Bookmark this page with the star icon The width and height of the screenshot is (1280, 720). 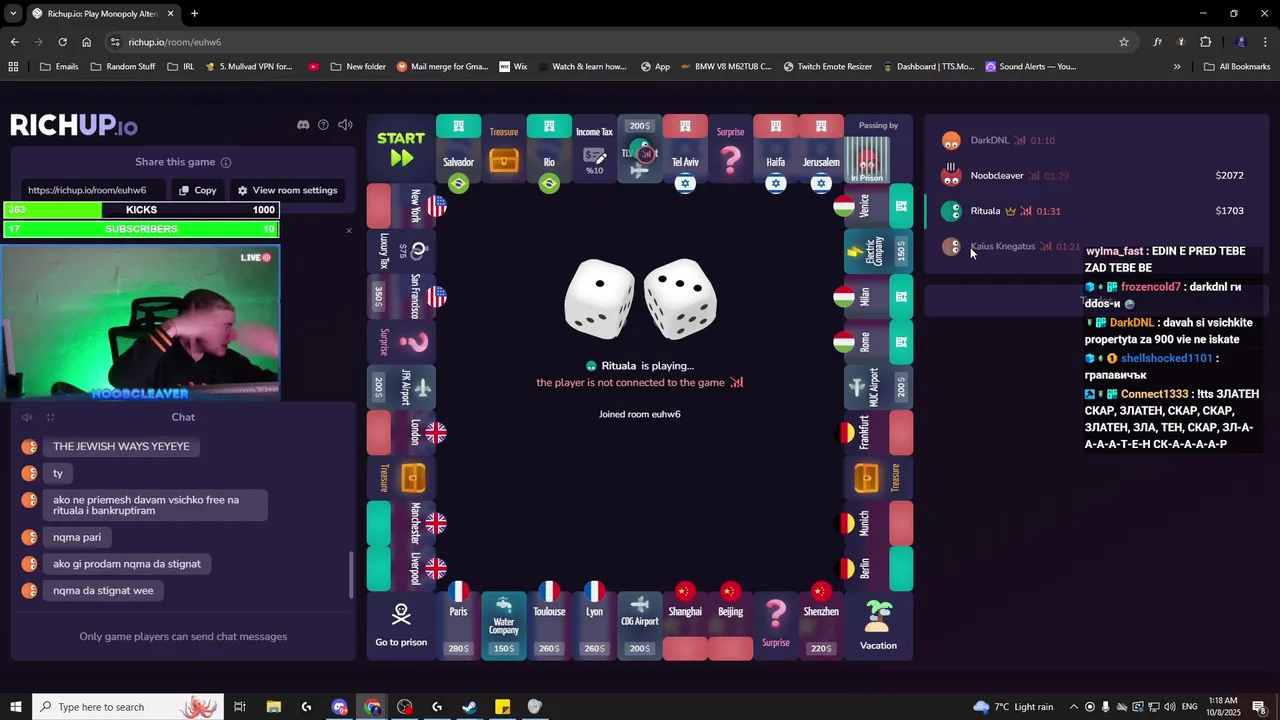1124,42
